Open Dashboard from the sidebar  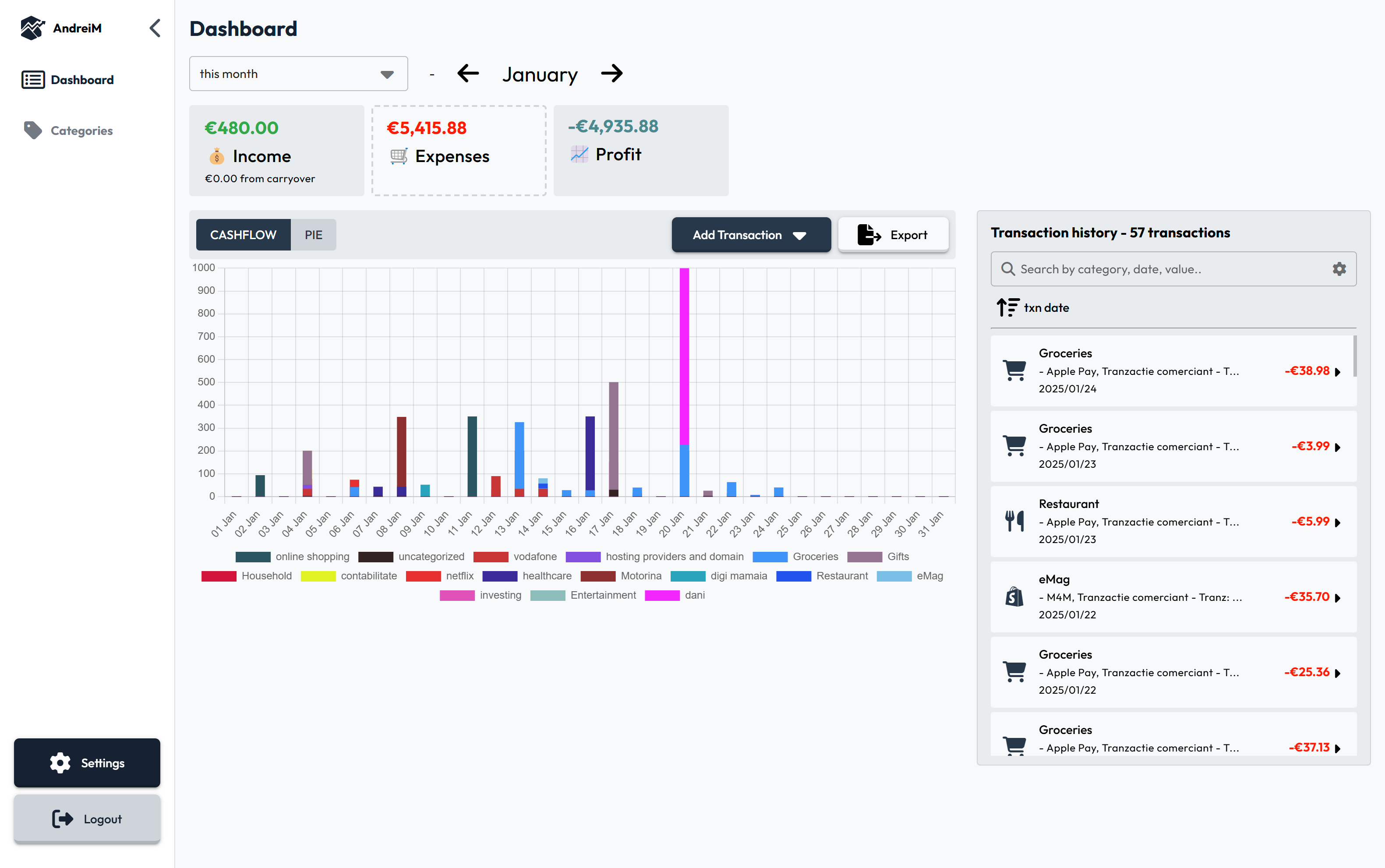tap(68, 80)
